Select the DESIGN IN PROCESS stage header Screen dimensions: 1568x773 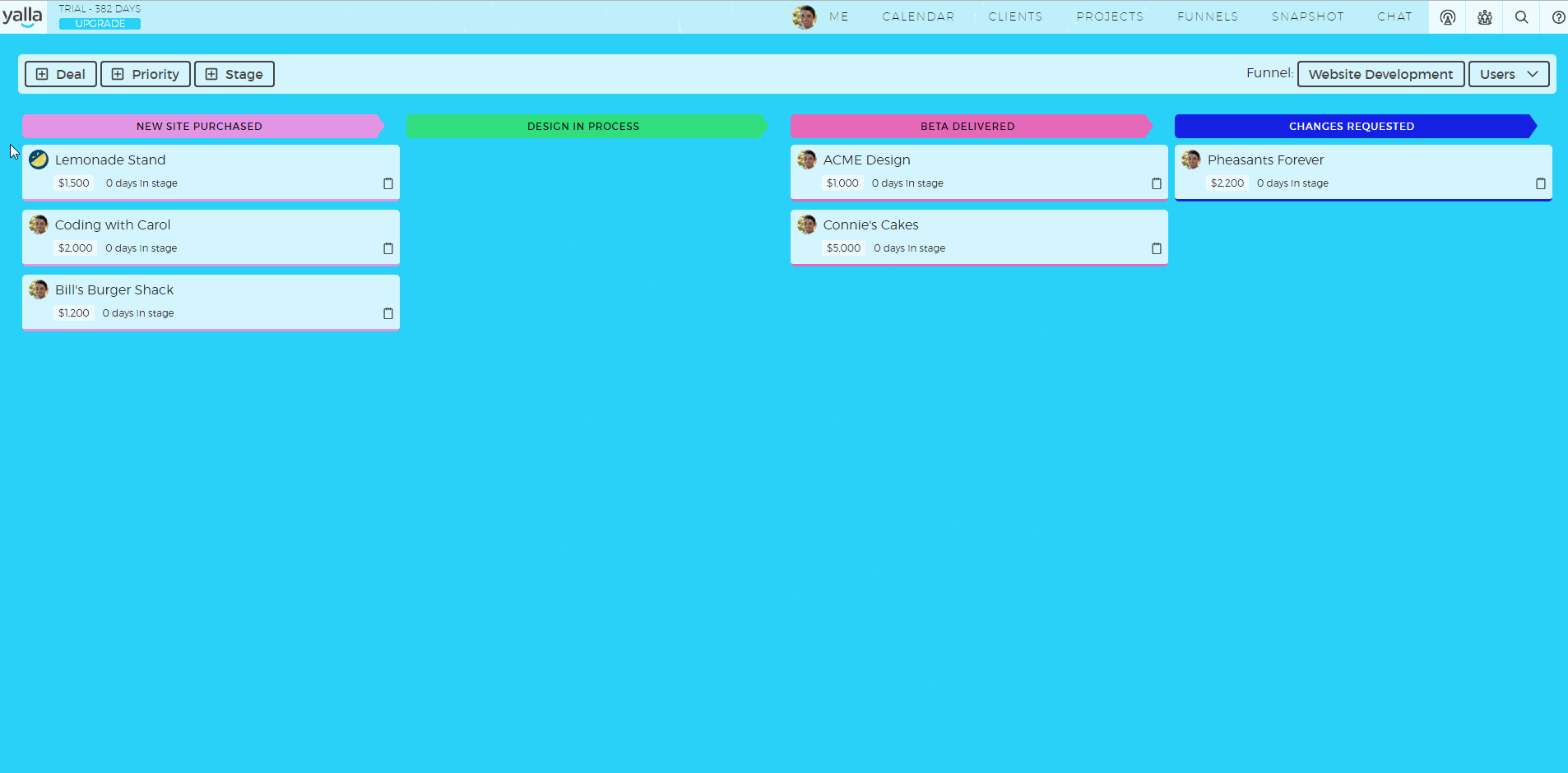587,126
